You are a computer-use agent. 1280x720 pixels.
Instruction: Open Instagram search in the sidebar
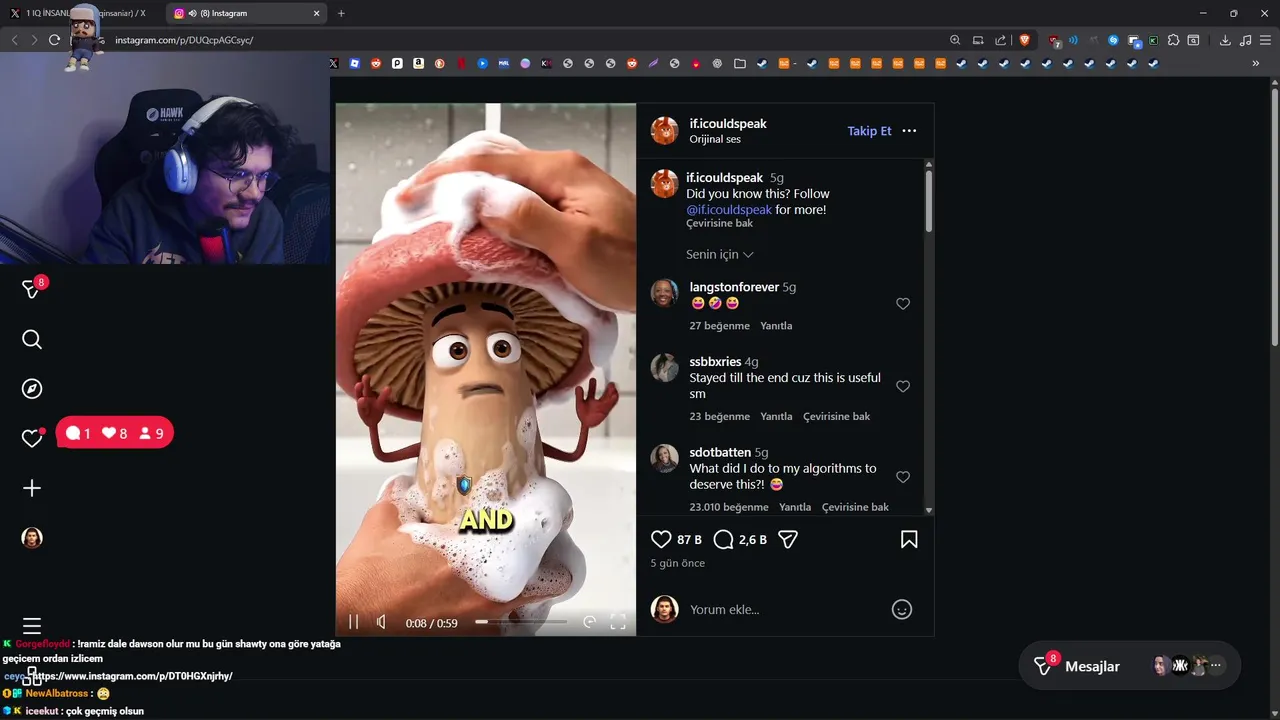pyautogui.click(x=32, y=340)
